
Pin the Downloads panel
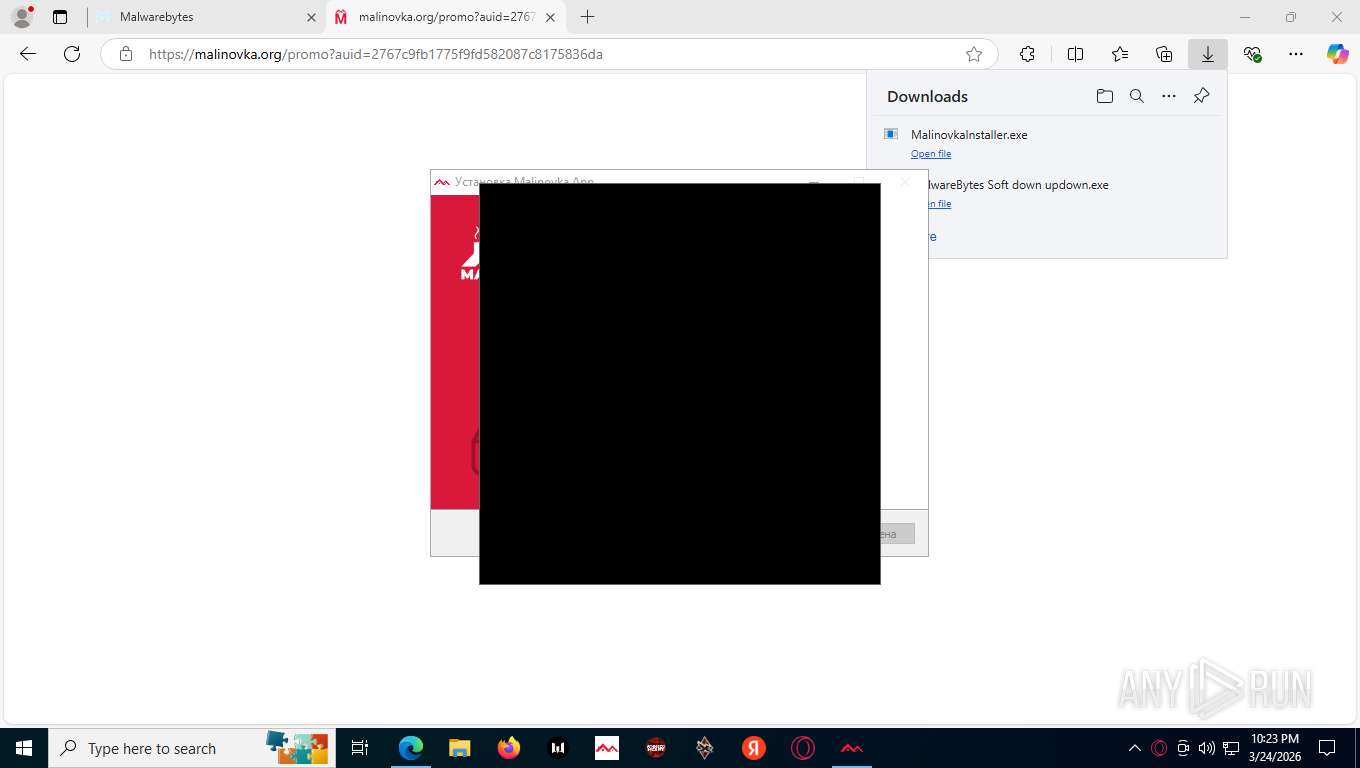click(1202, 96)
